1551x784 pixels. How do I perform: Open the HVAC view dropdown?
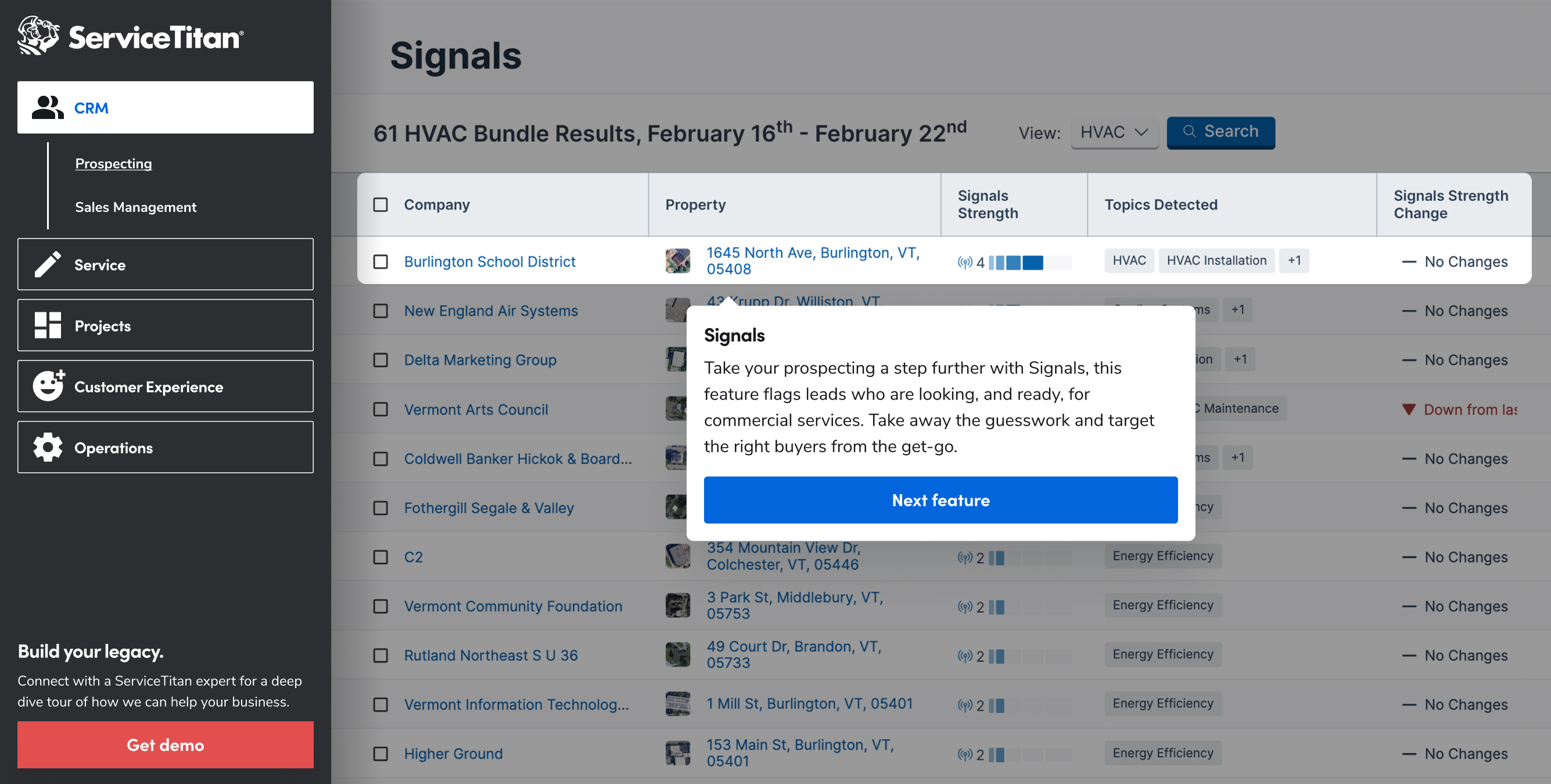pyautogui.click(x=1114, y=132)
